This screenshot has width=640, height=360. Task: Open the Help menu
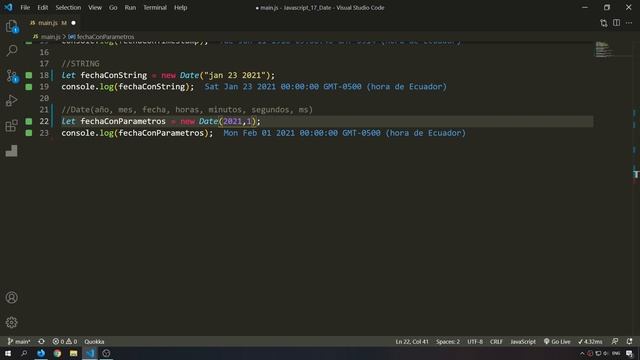tap(180, 7)
